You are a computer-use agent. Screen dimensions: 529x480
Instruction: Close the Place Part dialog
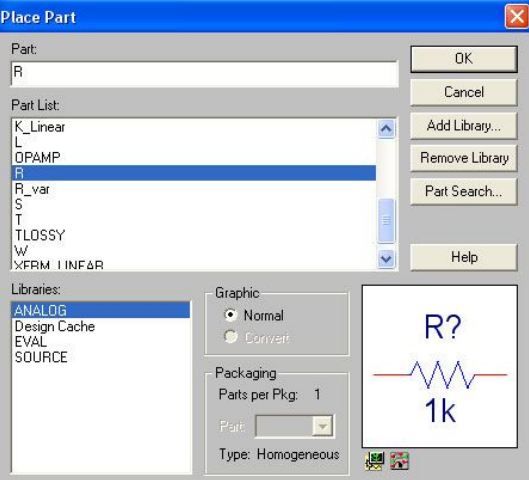516,16
